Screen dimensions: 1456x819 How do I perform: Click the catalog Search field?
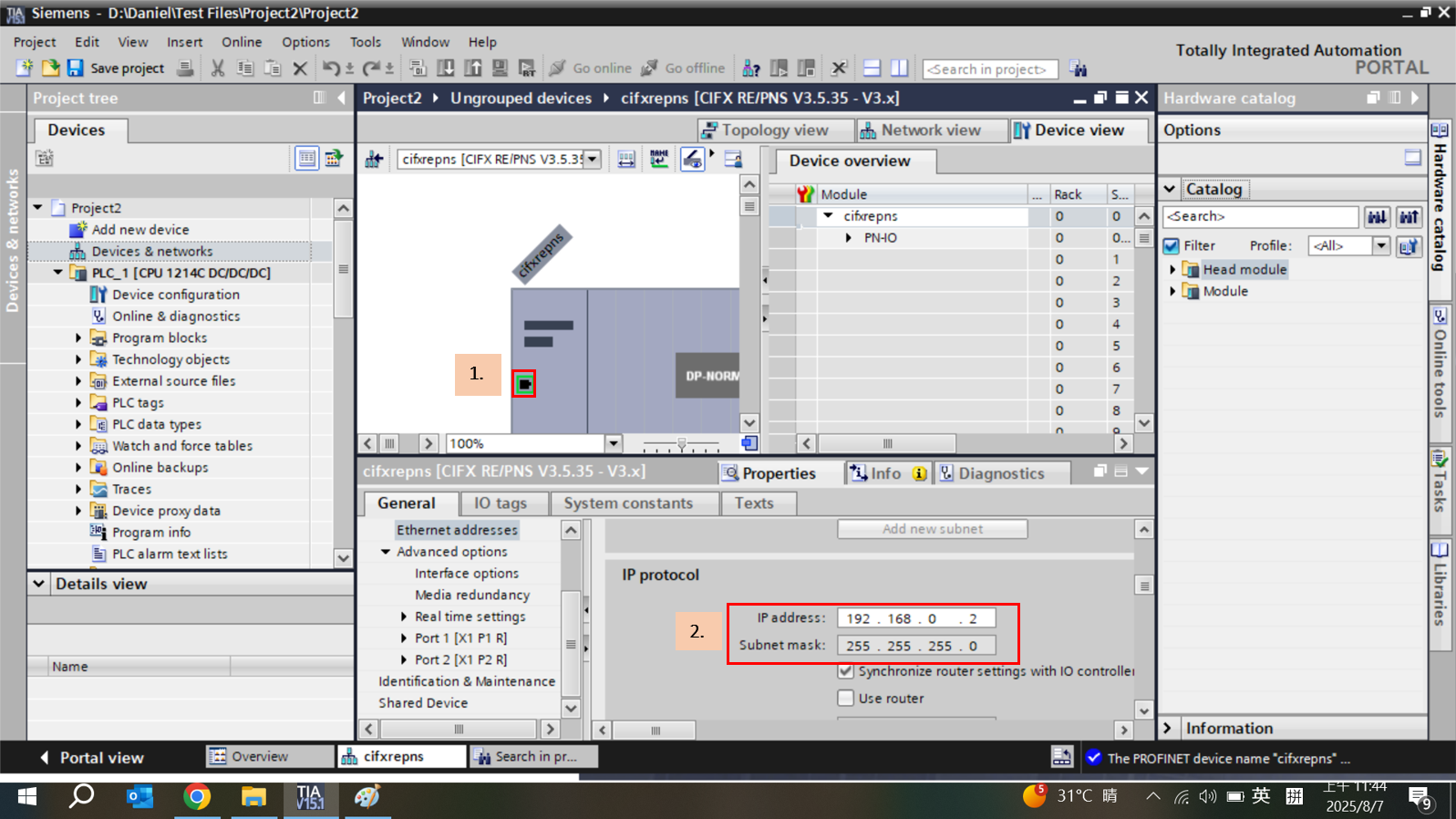pos(1260,216)
